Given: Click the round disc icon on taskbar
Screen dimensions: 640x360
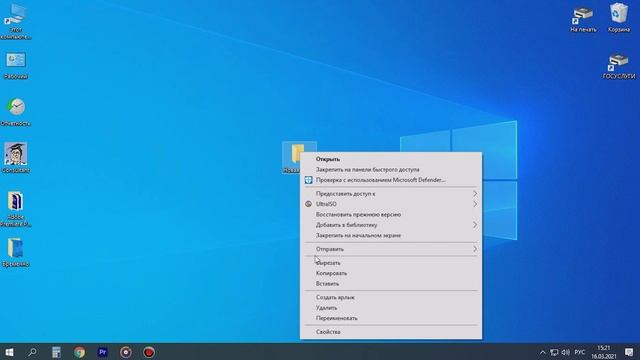Looking at the screenshot, I should (x=126, y=352).
